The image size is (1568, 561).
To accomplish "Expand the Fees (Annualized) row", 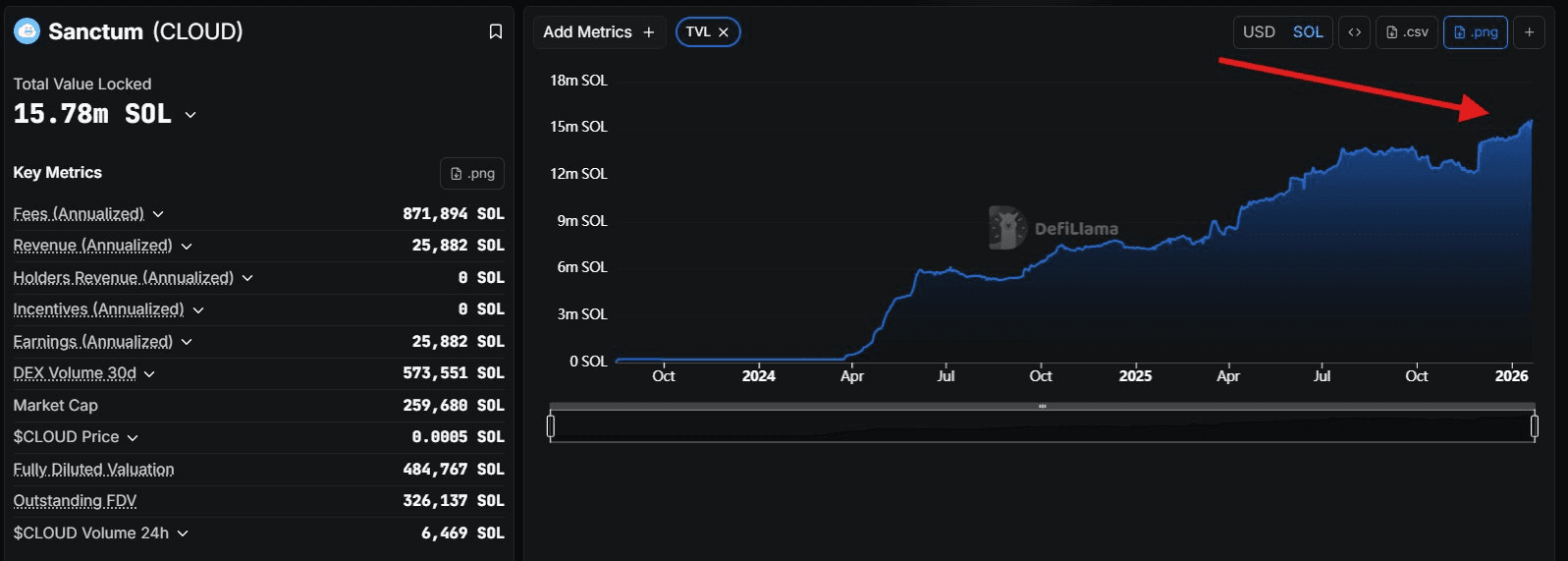I will coord(158,214).
